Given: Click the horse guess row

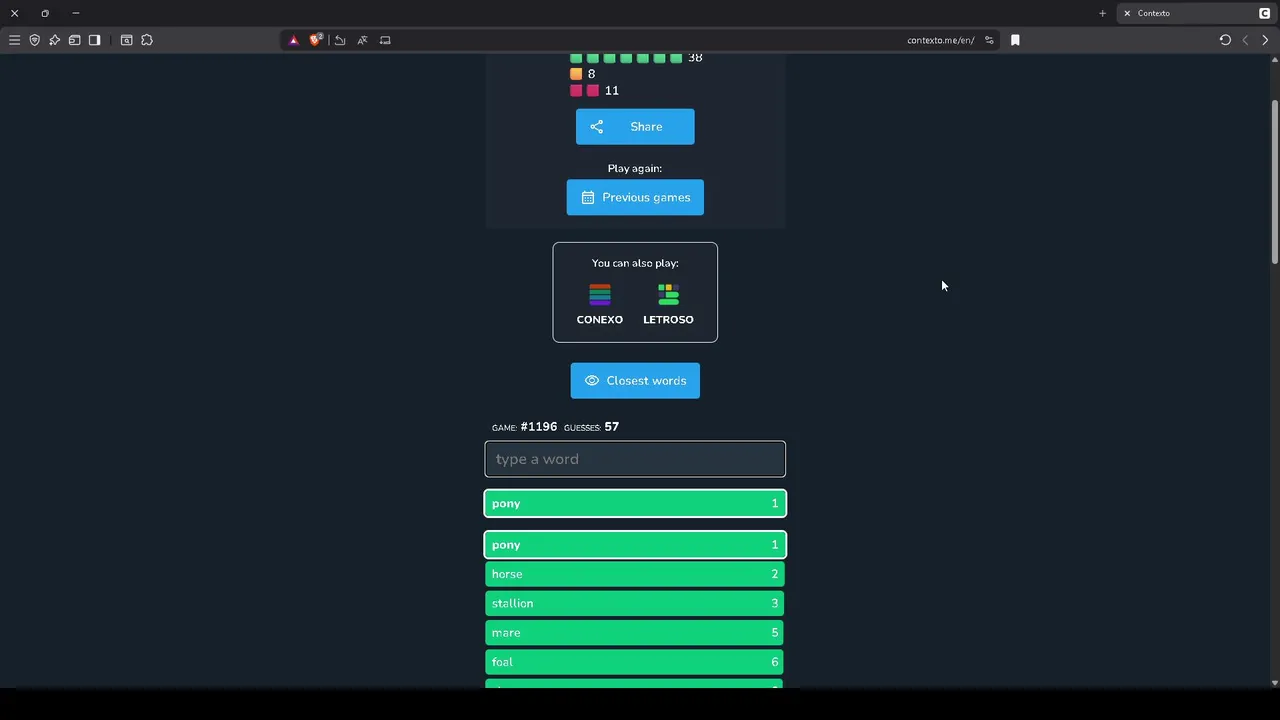Looking at the screenshot, I should click(635, 574).
